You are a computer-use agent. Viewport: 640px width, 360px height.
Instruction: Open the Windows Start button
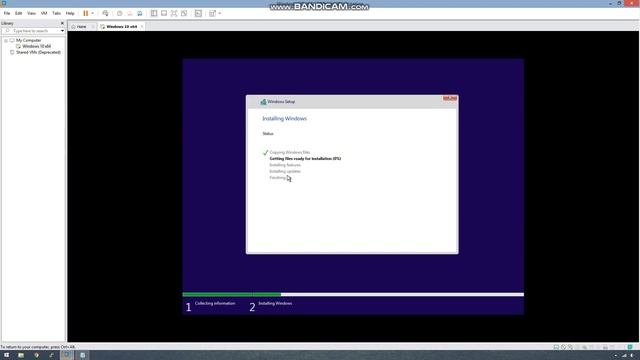click(x=6, y=355)
